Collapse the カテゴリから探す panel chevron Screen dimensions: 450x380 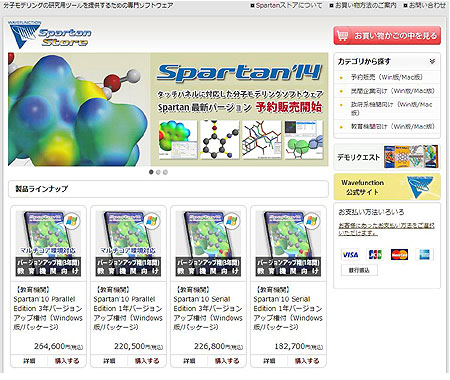tap(432, 61)
